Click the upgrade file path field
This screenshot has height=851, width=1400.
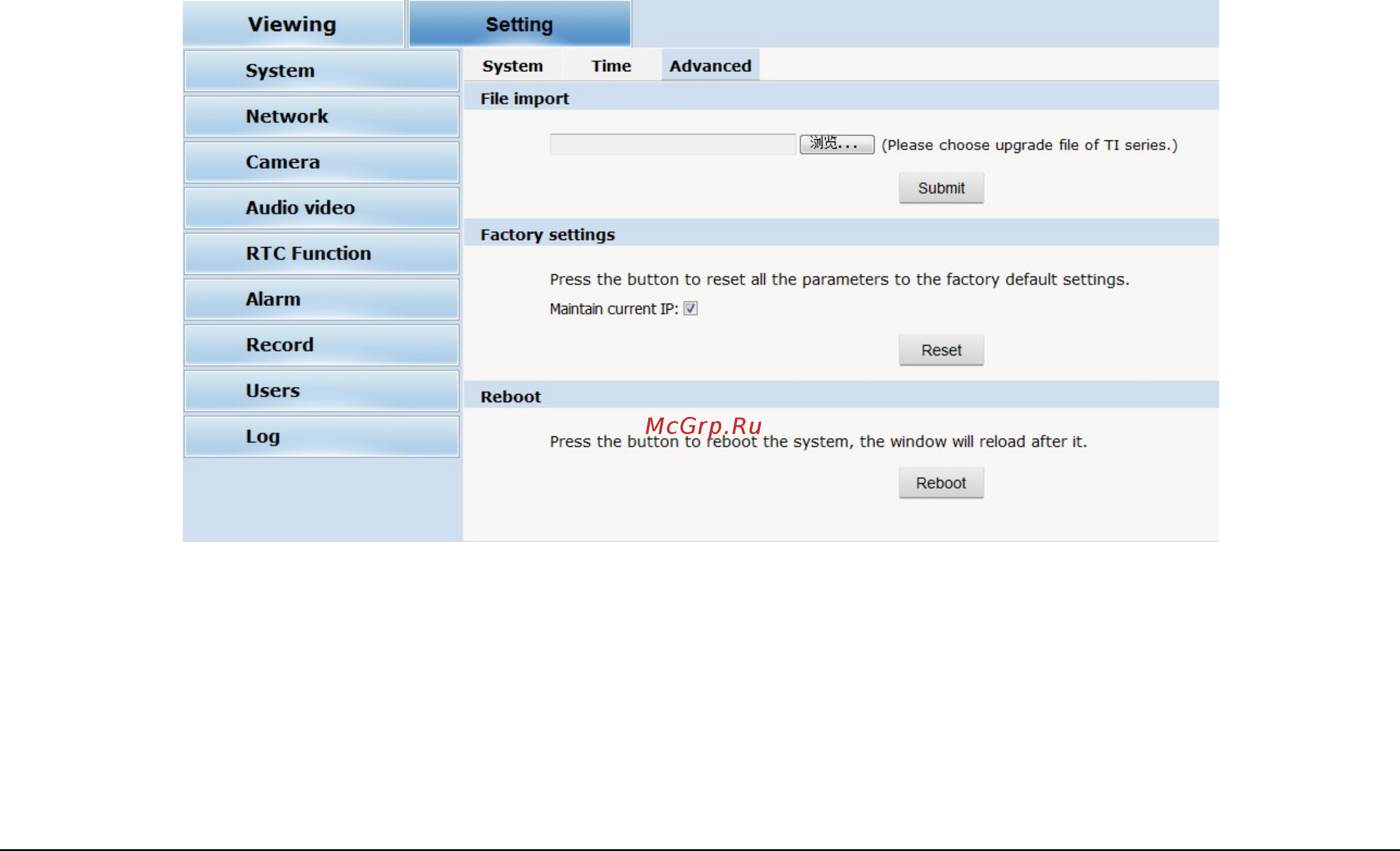tap(672, 144)
